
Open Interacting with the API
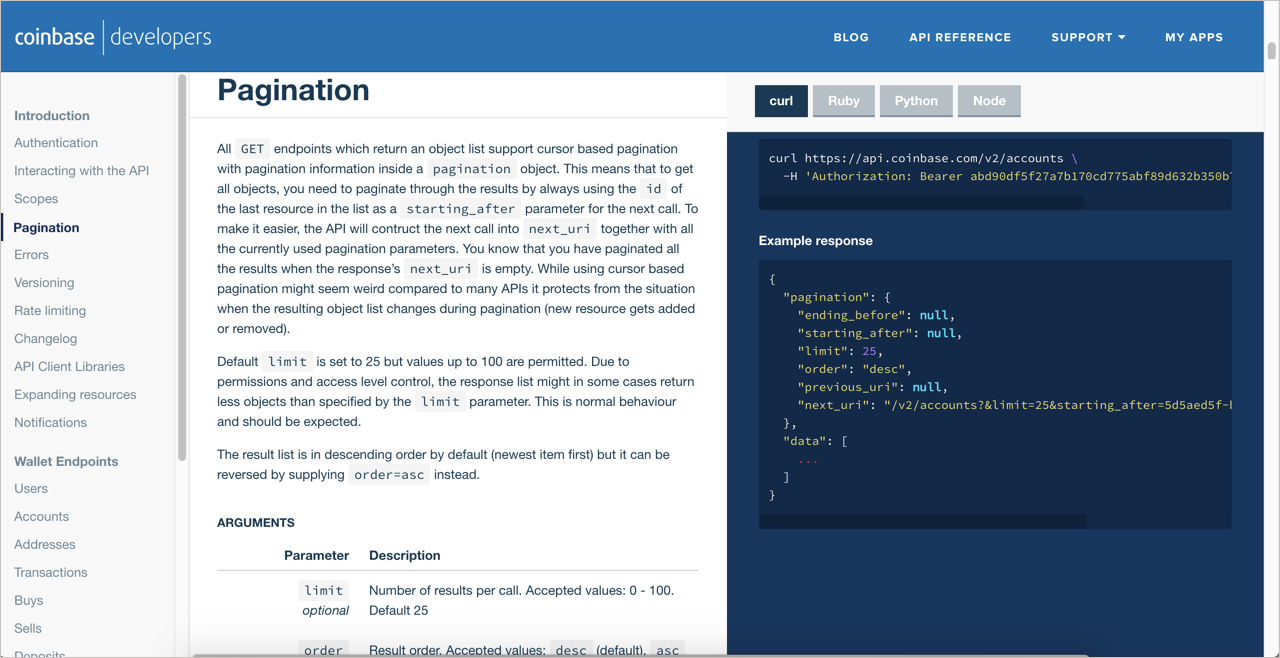pos(82,171)
